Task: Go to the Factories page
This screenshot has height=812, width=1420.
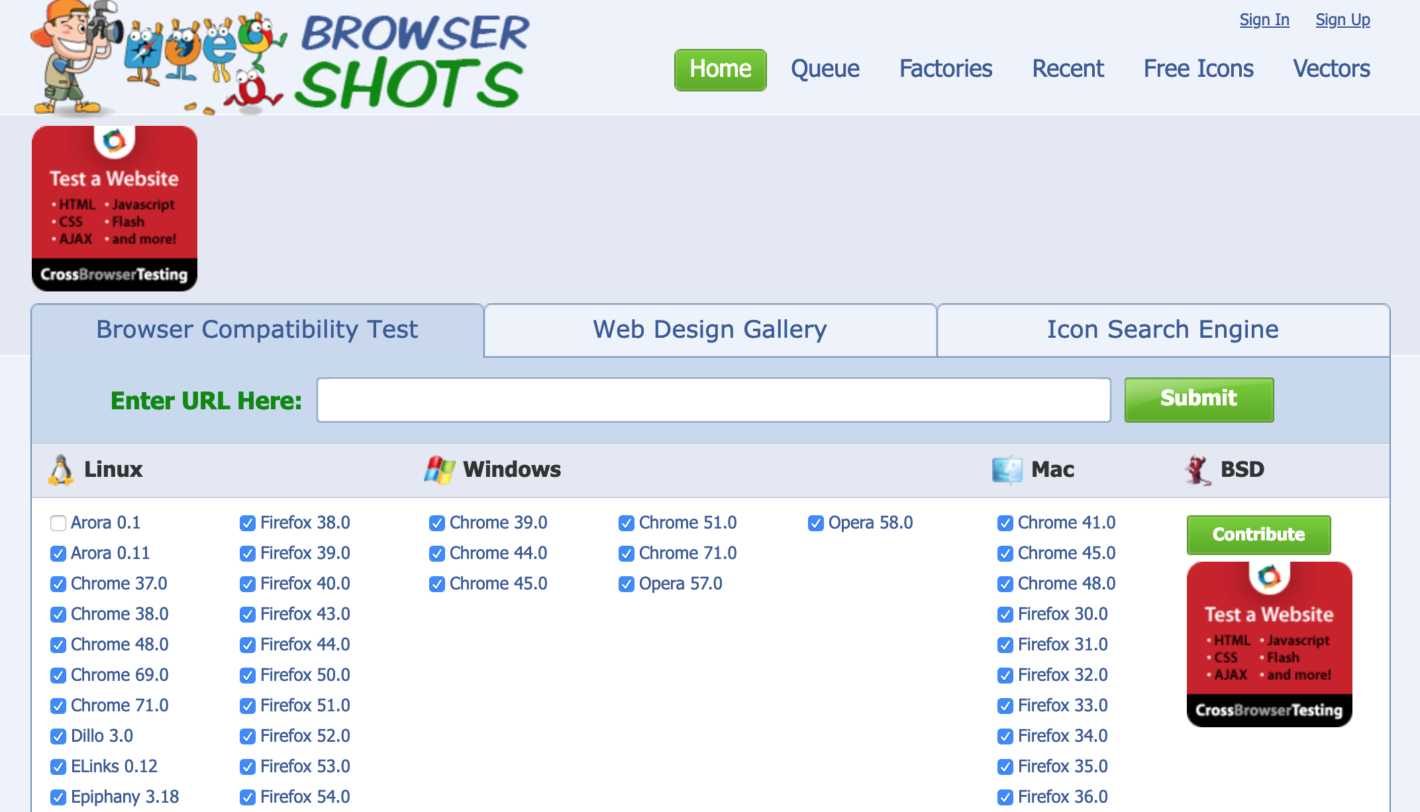Action: (x=945, y=69)
